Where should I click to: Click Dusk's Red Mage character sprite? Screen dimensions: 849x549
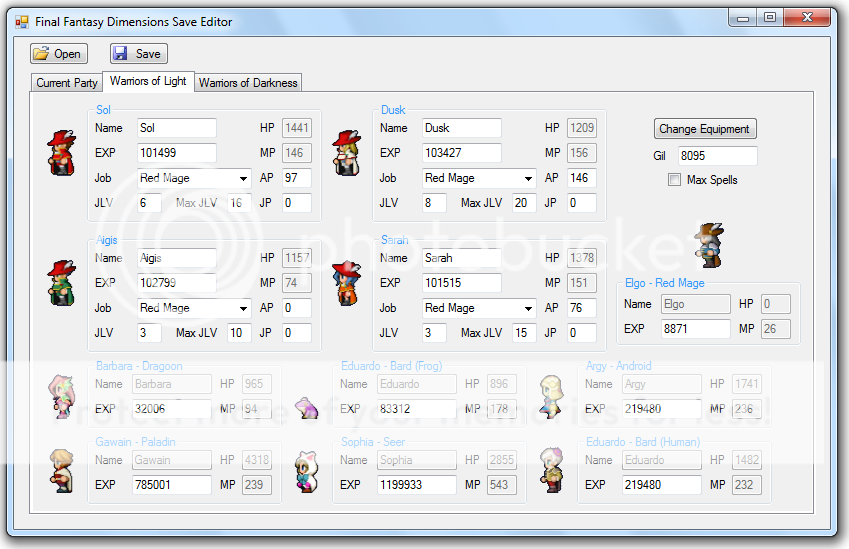point(346,152)
